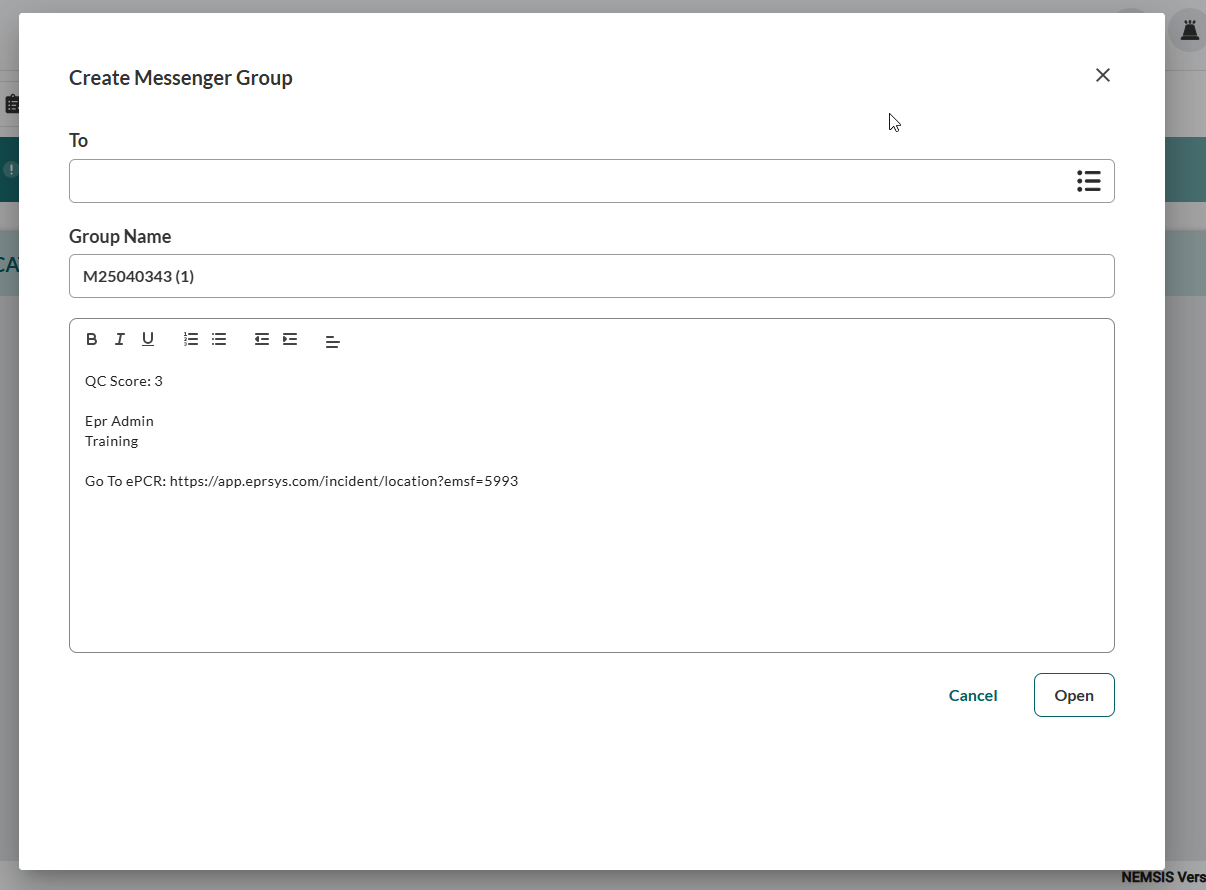This screenshot has width=1206, height=890.
Task: Open the new messenger group
Action: 1073,695
